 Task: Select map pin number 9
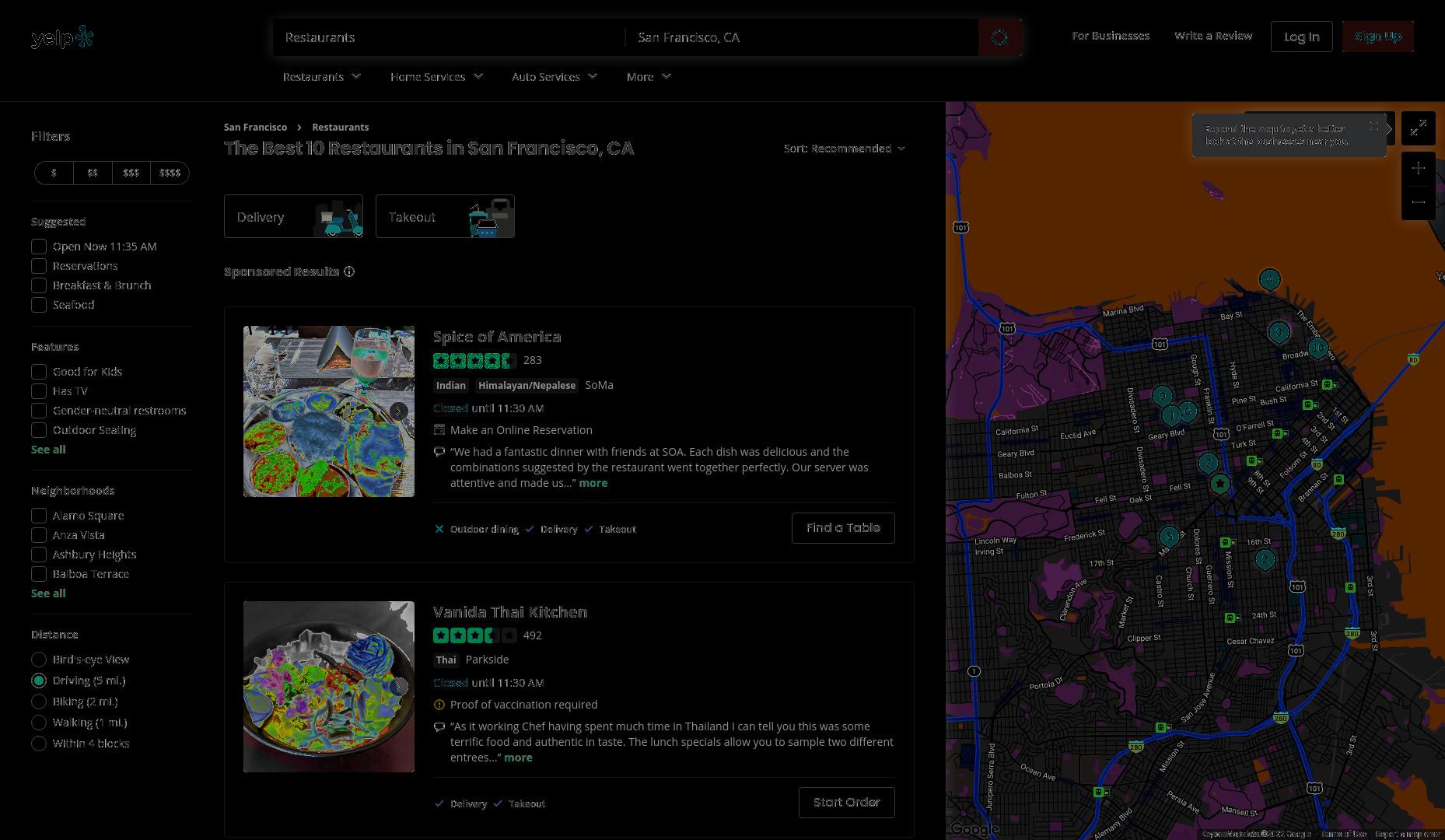coord(1163,397)
